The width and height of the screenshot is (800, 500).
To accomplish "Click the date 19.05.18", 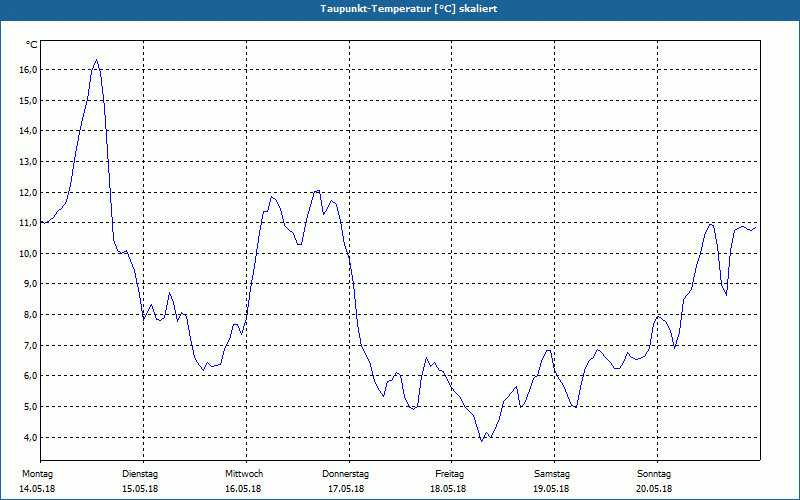I will pyautogui.click(x=551, y=489).
